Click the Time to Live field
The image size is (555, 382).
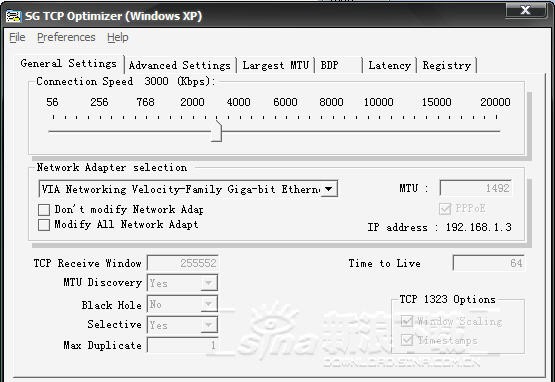[488, 263]
